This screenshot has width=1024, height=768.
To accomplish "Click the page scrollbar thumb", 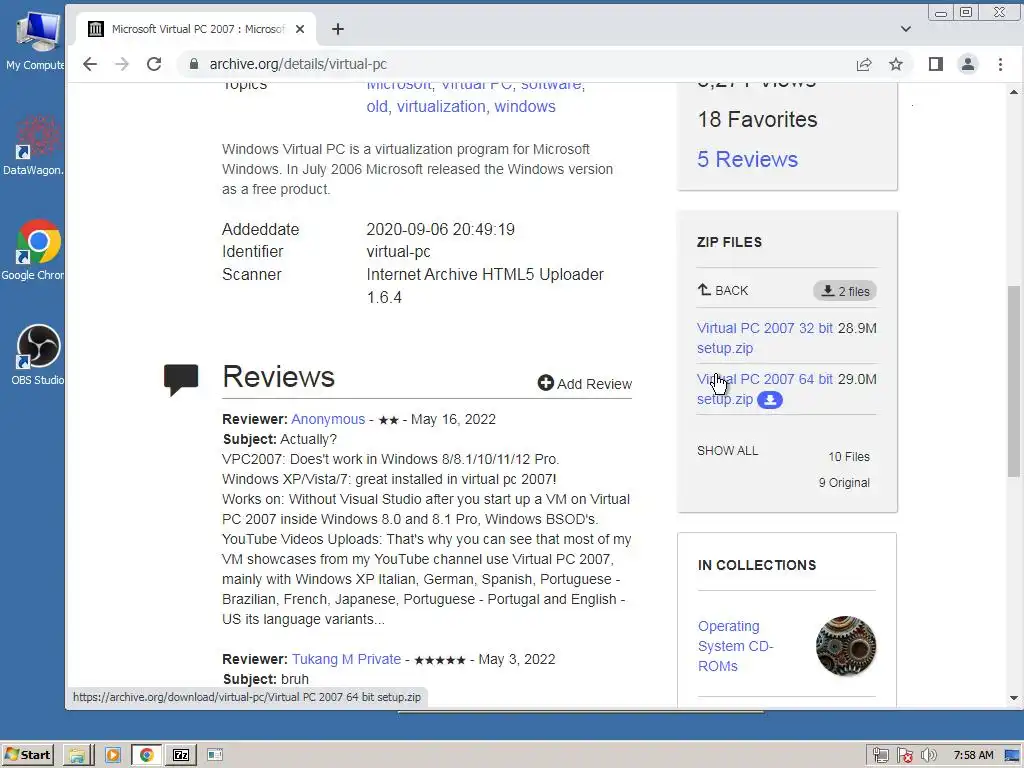I will click(x=1014, y=381).
